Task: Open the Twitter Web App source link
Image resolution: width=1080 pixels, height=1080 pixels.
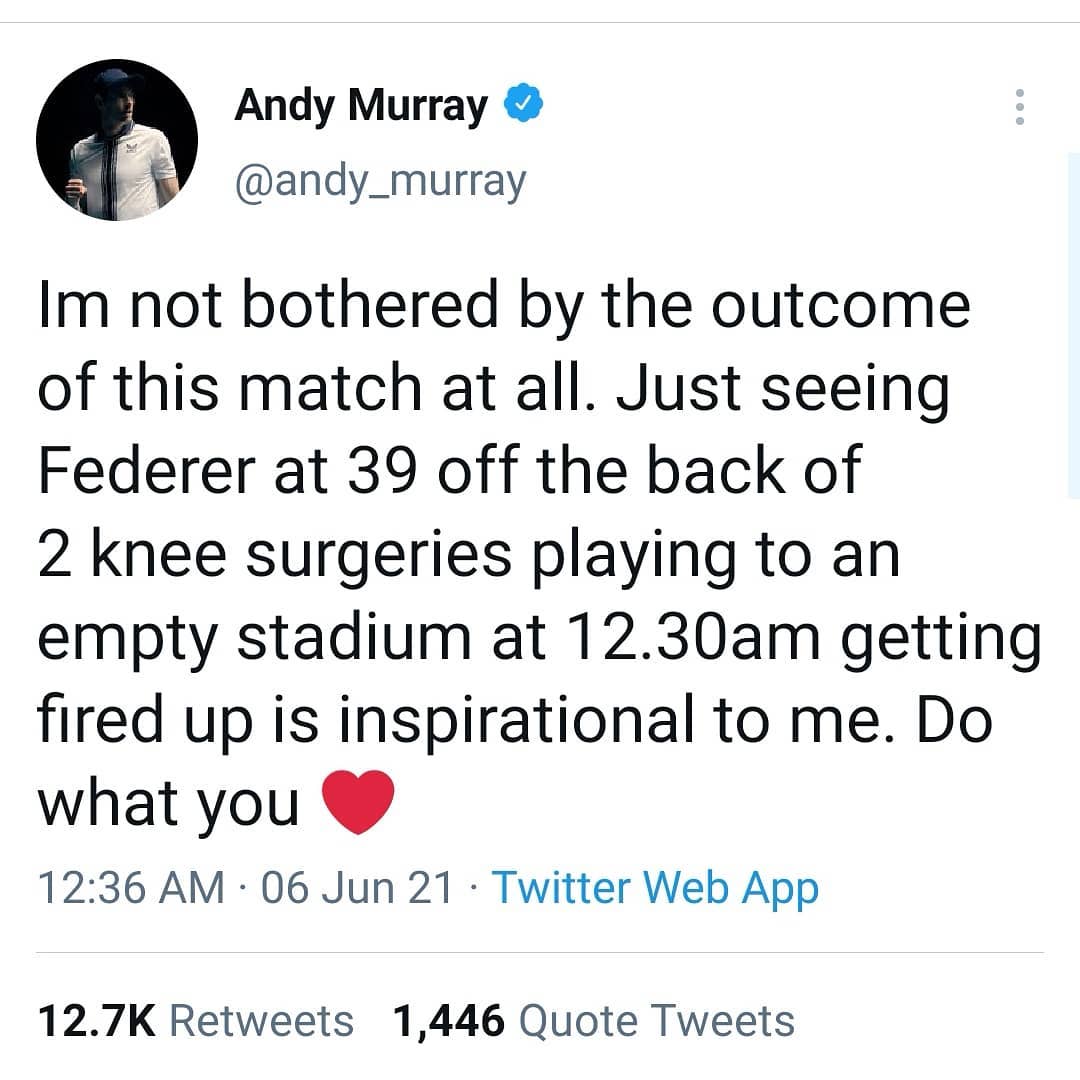Action: click(655, 887)
